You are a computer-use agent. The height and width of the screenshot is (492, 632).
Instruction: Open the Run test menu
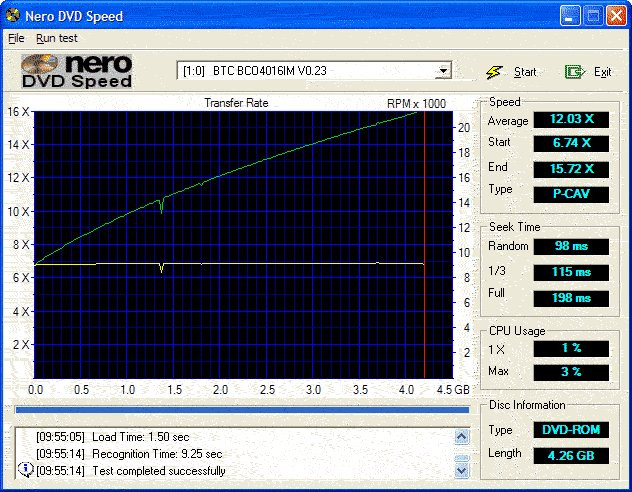56,38
